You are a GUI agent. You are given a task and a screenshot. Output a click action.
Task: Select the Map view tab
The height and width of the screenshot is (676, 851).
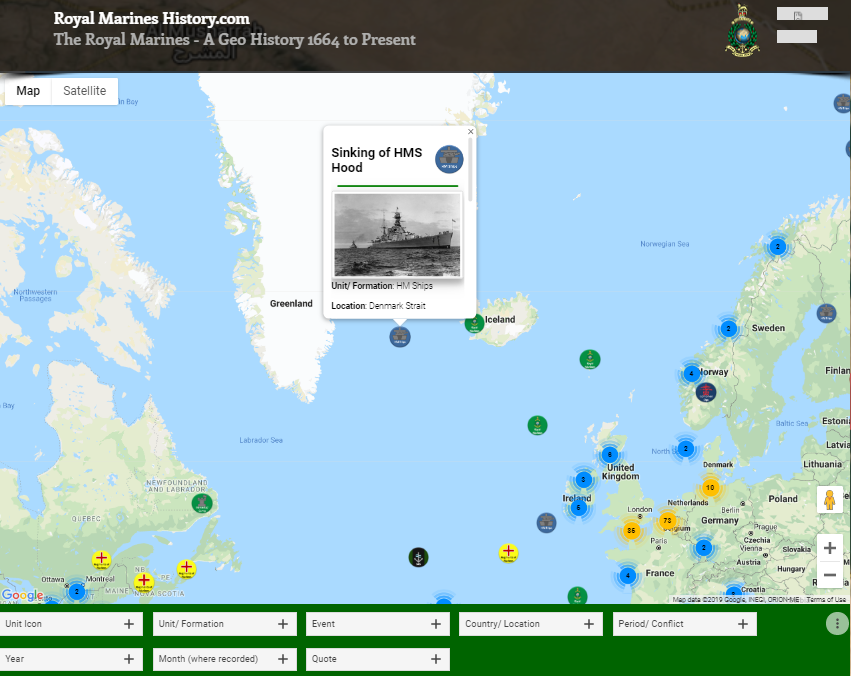pos(27,91)
